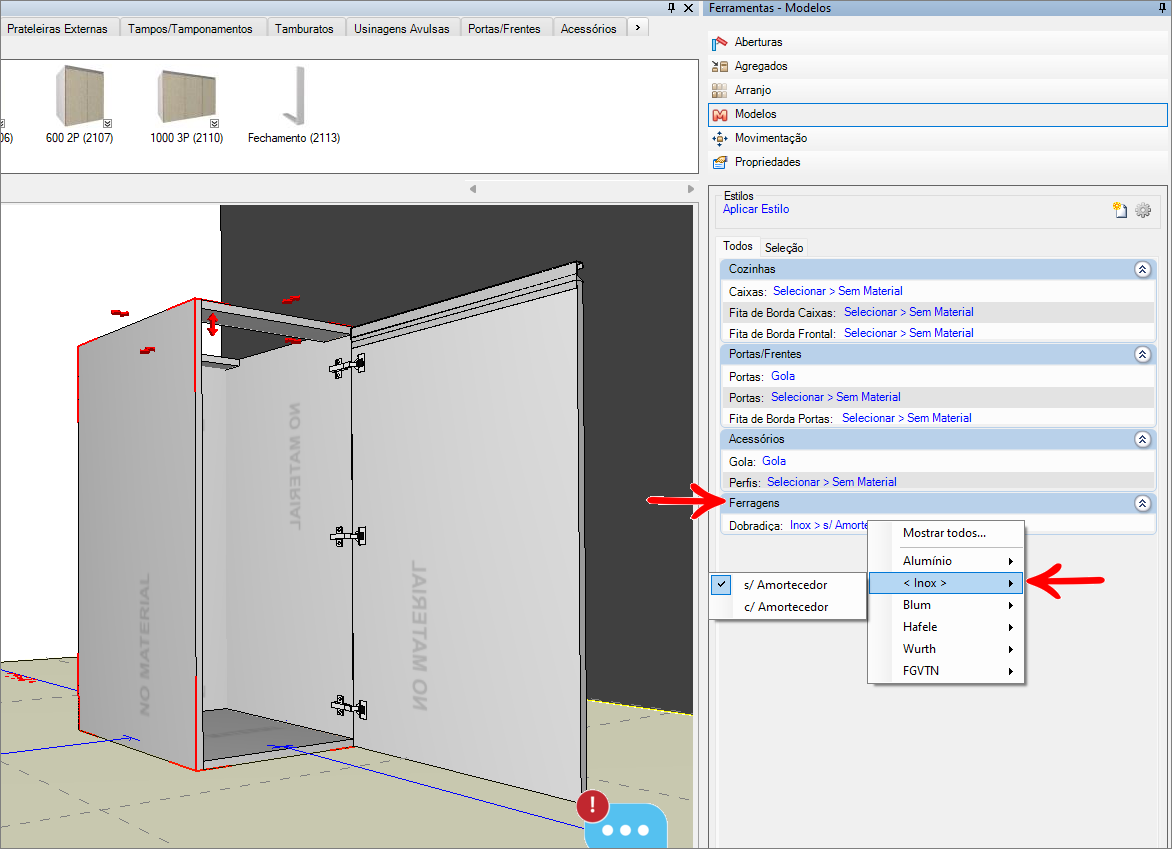Switch to the Seleção tab

(784, 248)
